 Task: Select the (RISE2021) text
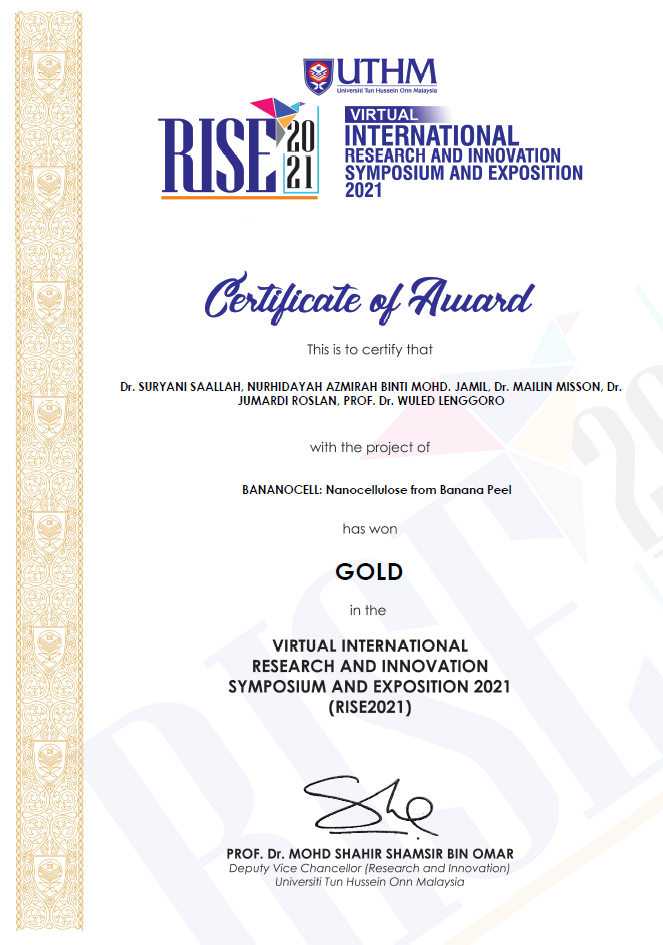tap(369, 707)
